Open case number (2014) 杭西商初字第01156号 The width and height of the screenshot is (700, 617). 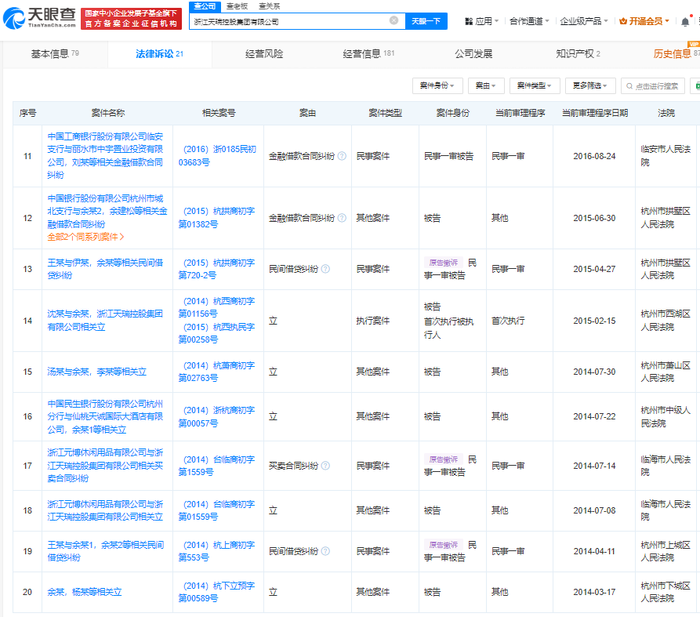(217, 307)
